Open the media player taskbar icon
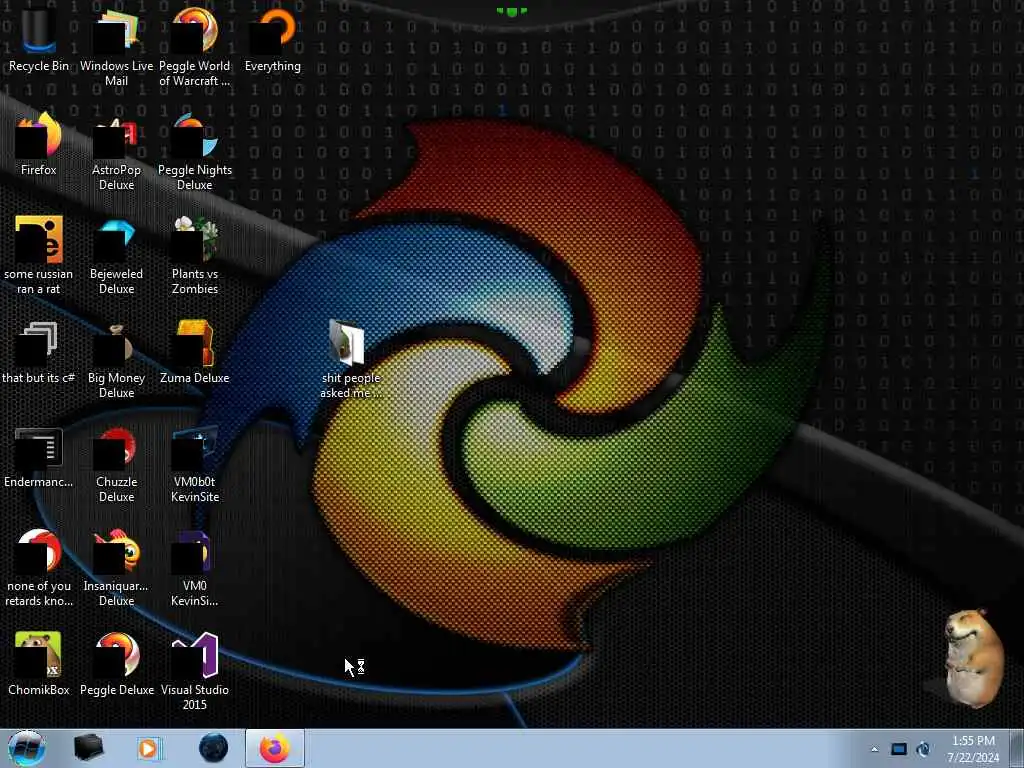The image size is (1024, 768). [x=150, y=748]
